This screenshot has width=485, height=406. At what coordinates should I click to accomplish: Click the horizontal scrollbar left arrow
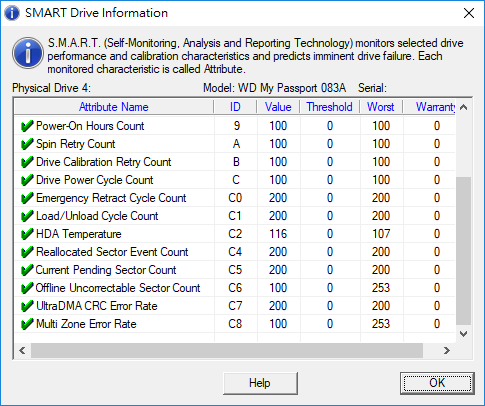(22, 350)
